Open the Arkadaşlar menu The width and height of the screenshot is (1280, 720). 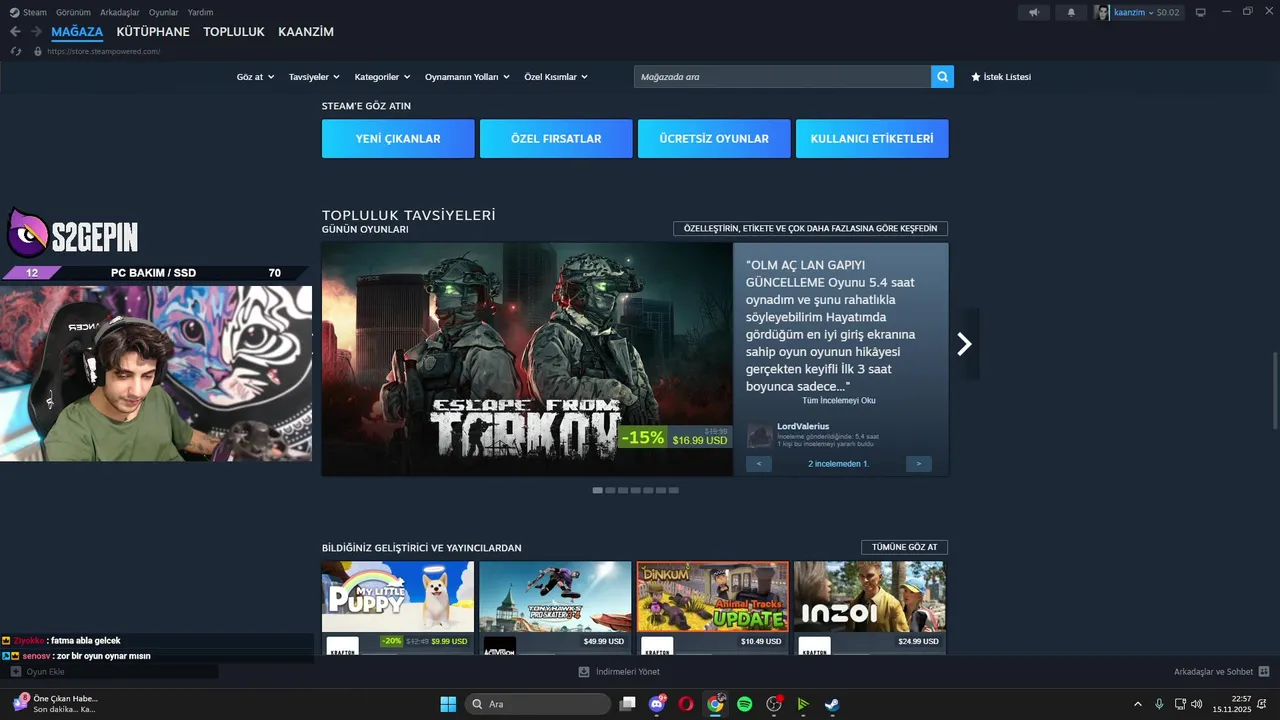[120, 12]
